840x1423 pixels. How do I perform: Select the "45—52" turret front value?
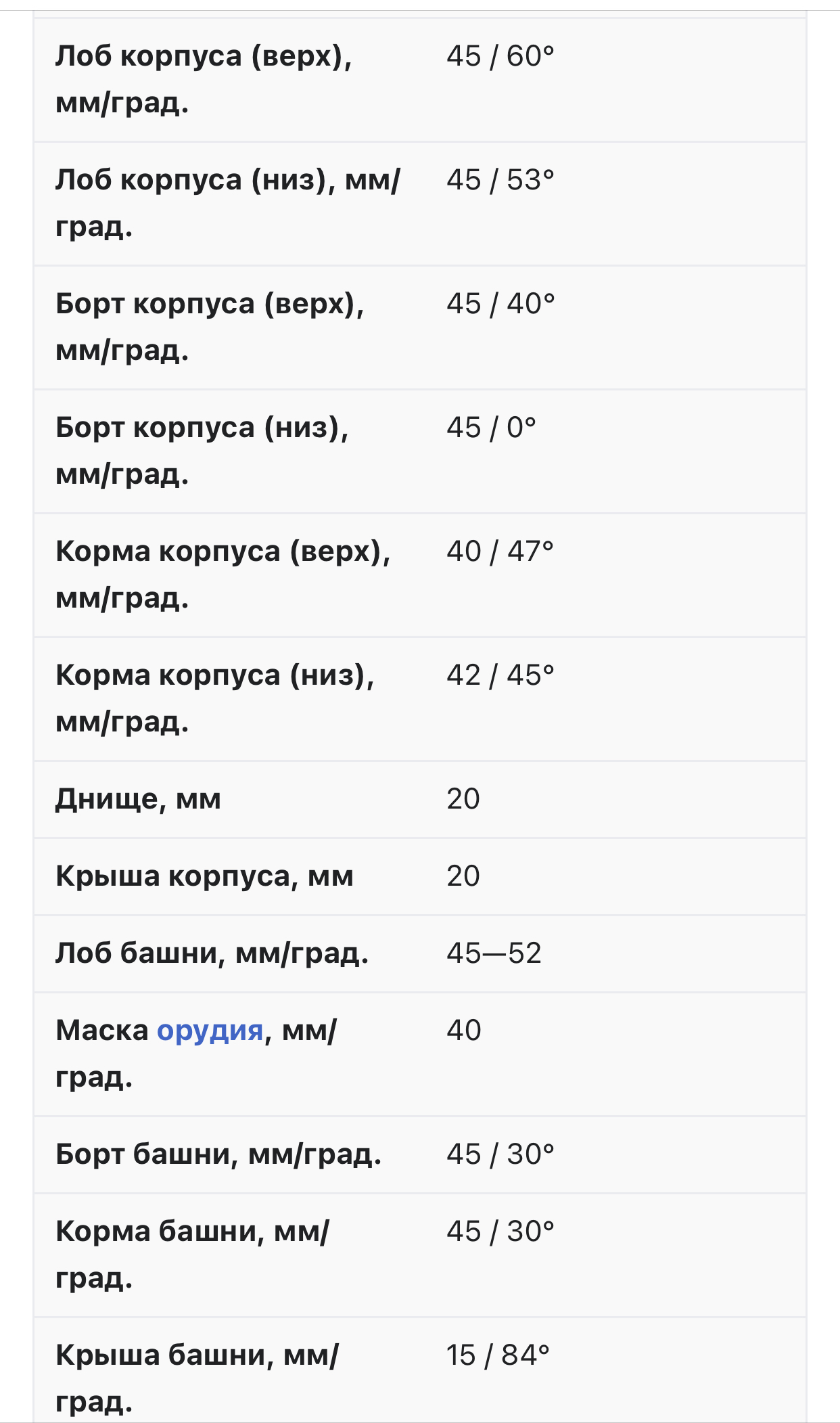494,953
